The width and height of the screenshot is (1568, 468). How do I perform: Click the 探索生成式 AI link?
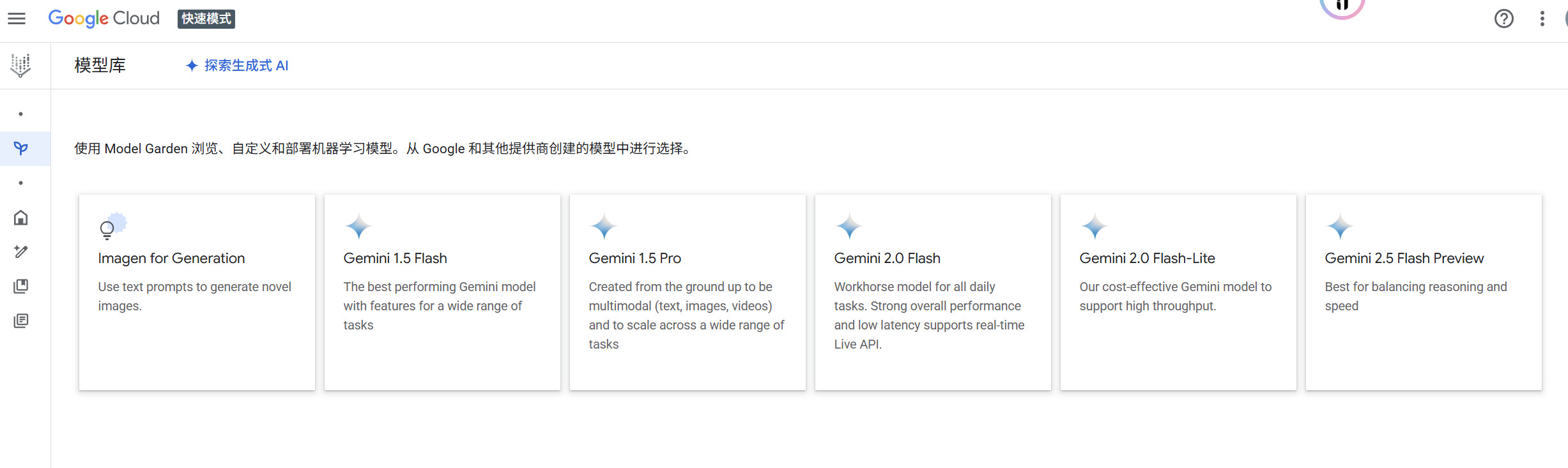tap(237, 66)
